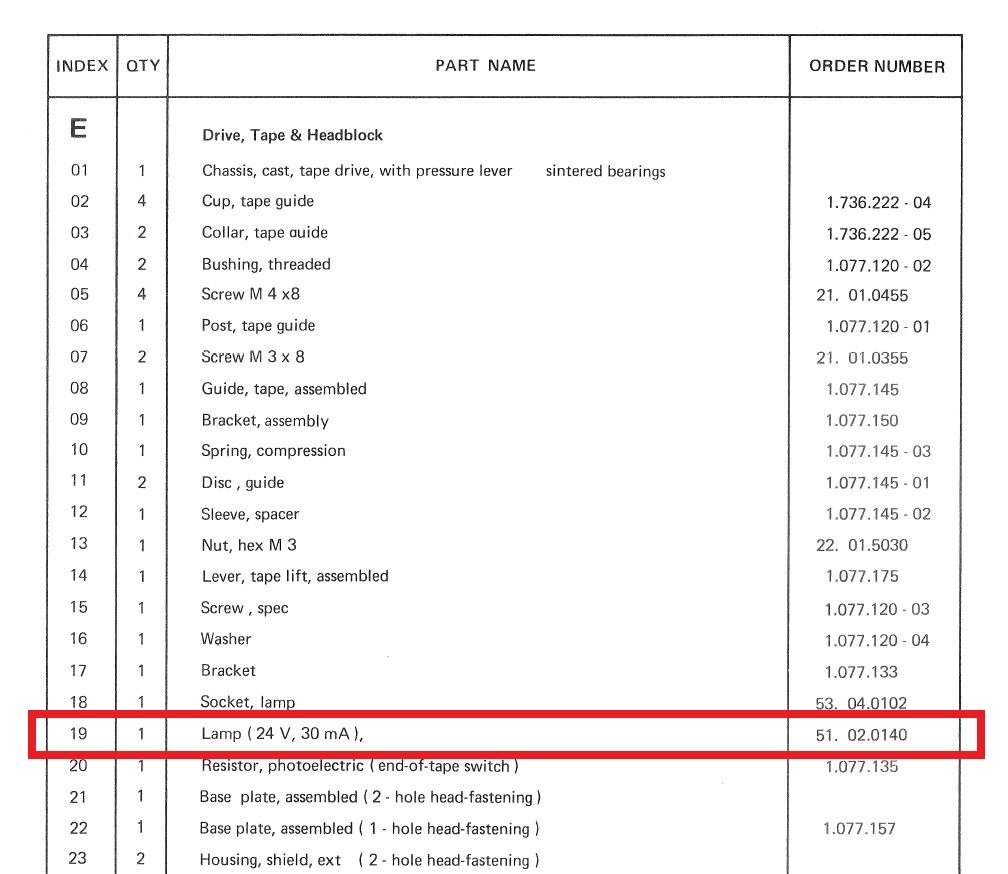
Task: Click the ORDER NUMBER column header
Action: (x=876, y=67)
